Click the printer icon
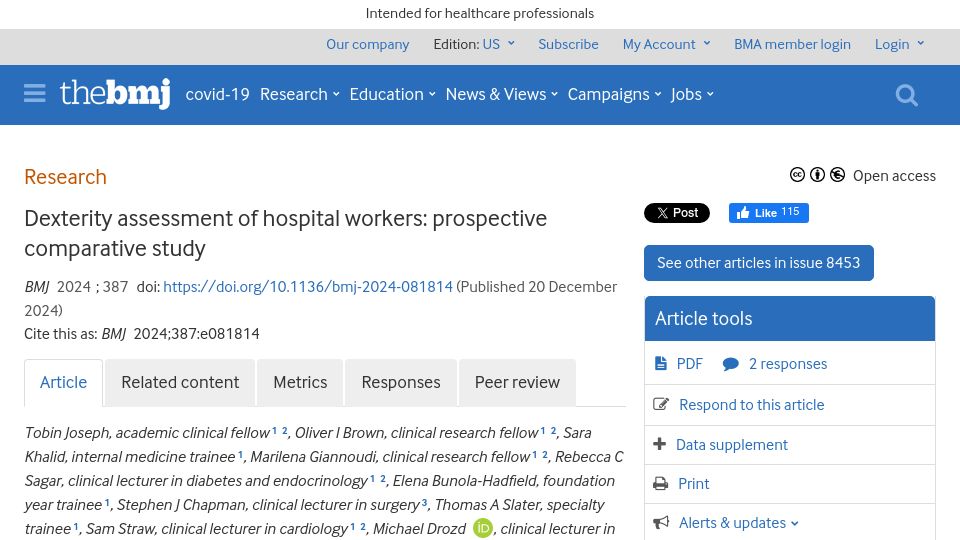Image resolution: width=960 pixels, height=540 pixels. [661, 484]
